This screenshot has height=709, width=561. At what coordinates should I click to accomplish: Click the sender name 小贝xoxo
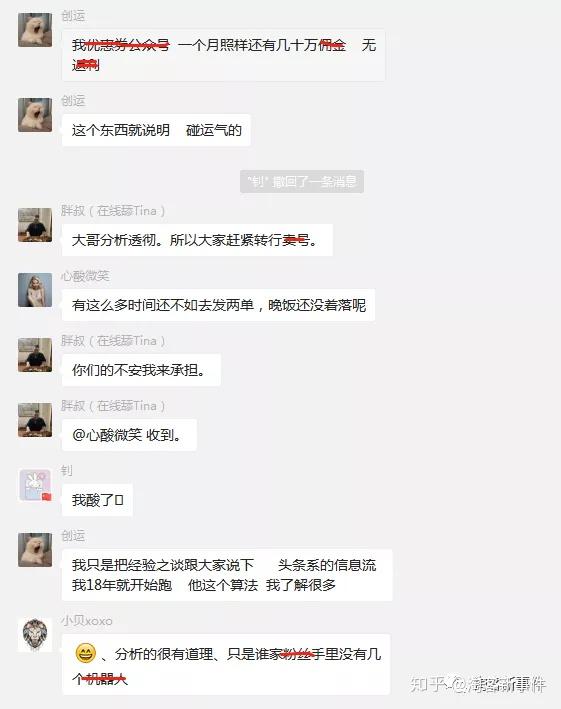pos(87,621)
